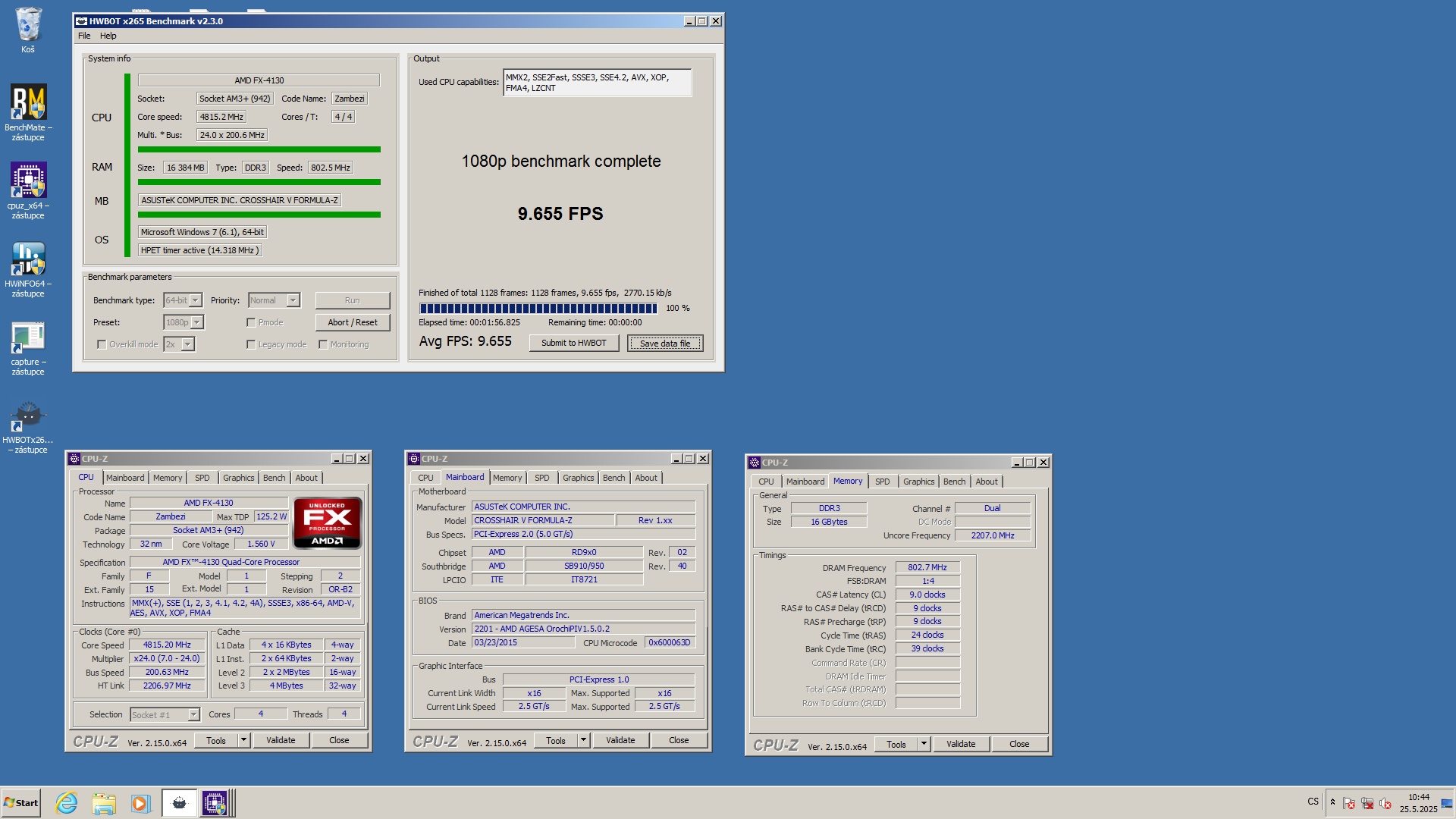Open the Koš recycle bin desktop icon
The width and height of the screenshot is (1456, 819).
(28, 30)
